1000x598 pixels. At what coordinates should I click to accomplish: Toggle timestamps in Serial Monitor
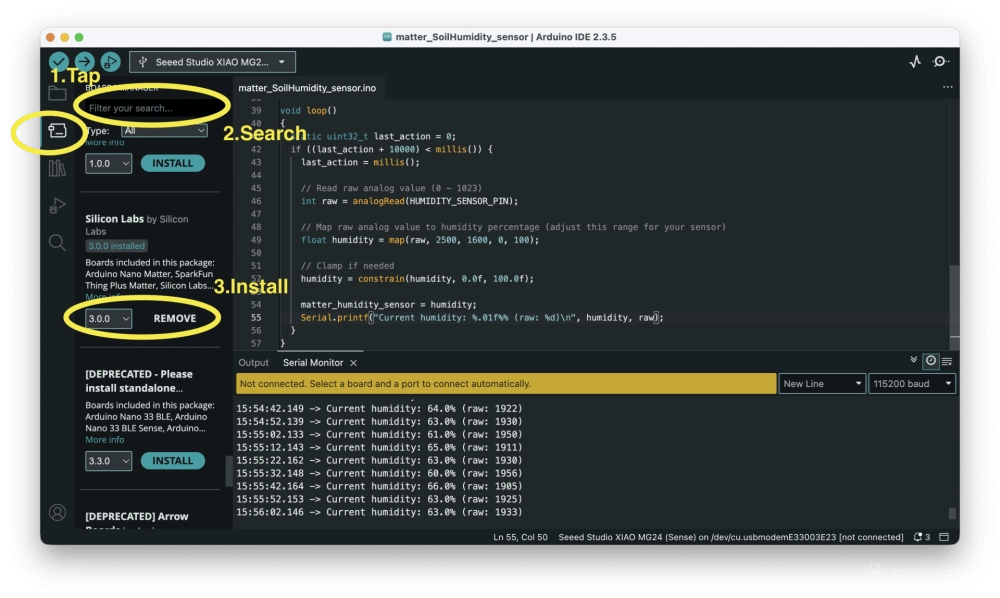pos(930,360)
